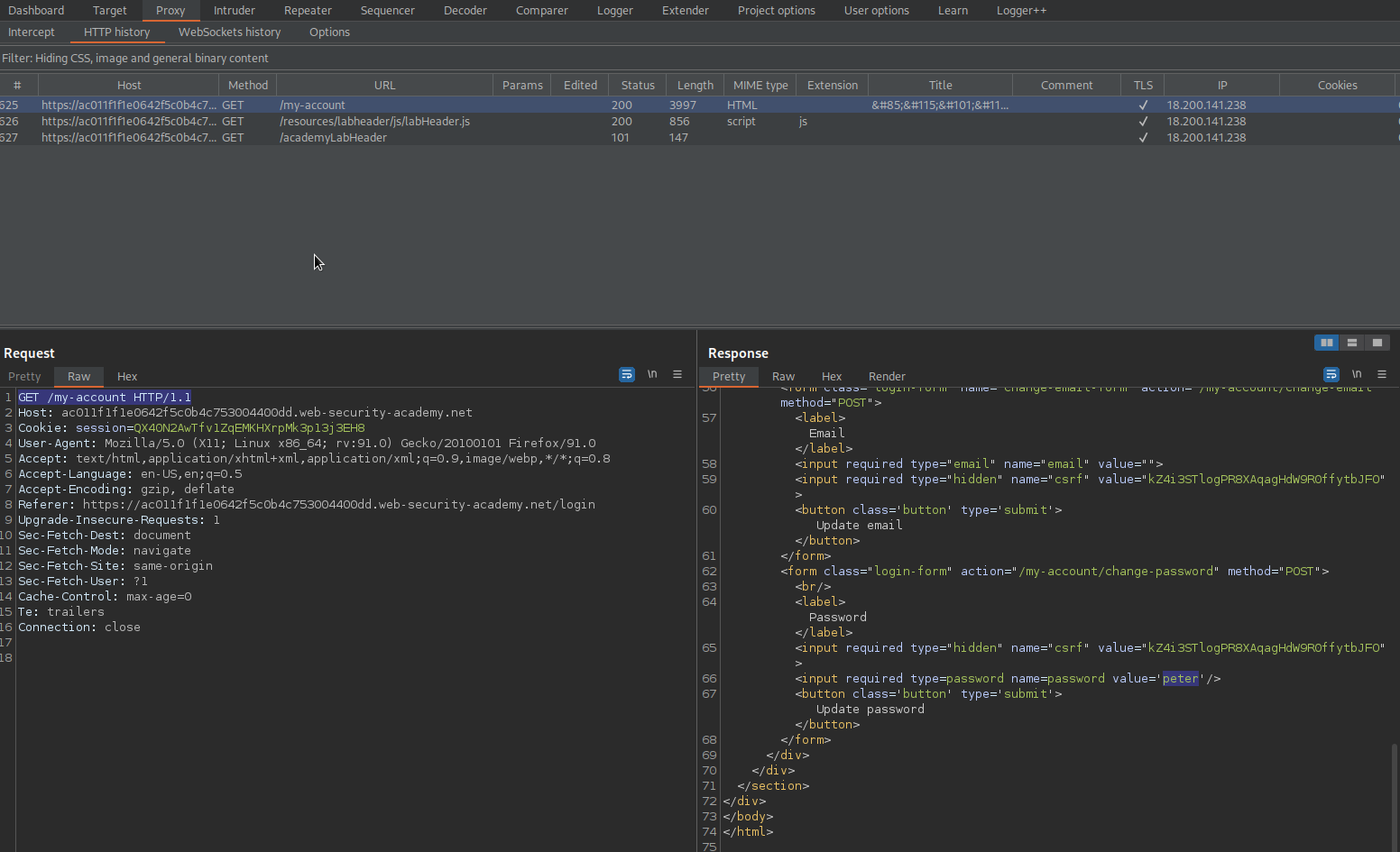The height and width of the screenshot is (852, 1400).
Task: Open User options tab
Action: [877, 11]
